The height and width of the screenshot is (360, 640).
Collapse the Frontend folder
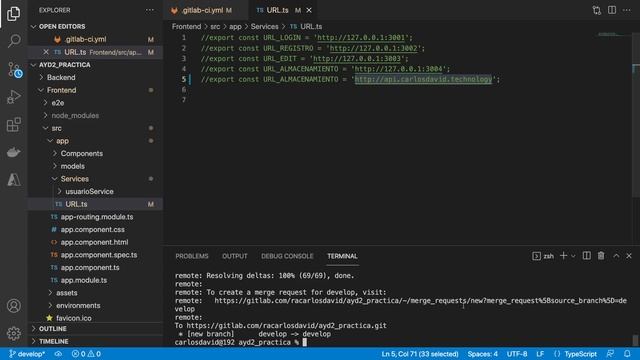click(x=61, y=90)
